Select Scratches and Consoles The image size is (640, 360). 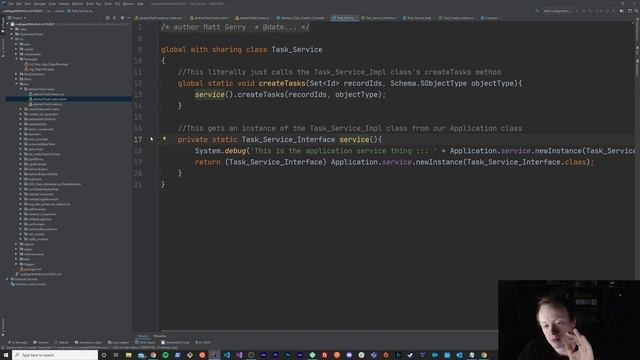(x=29, y=284)
